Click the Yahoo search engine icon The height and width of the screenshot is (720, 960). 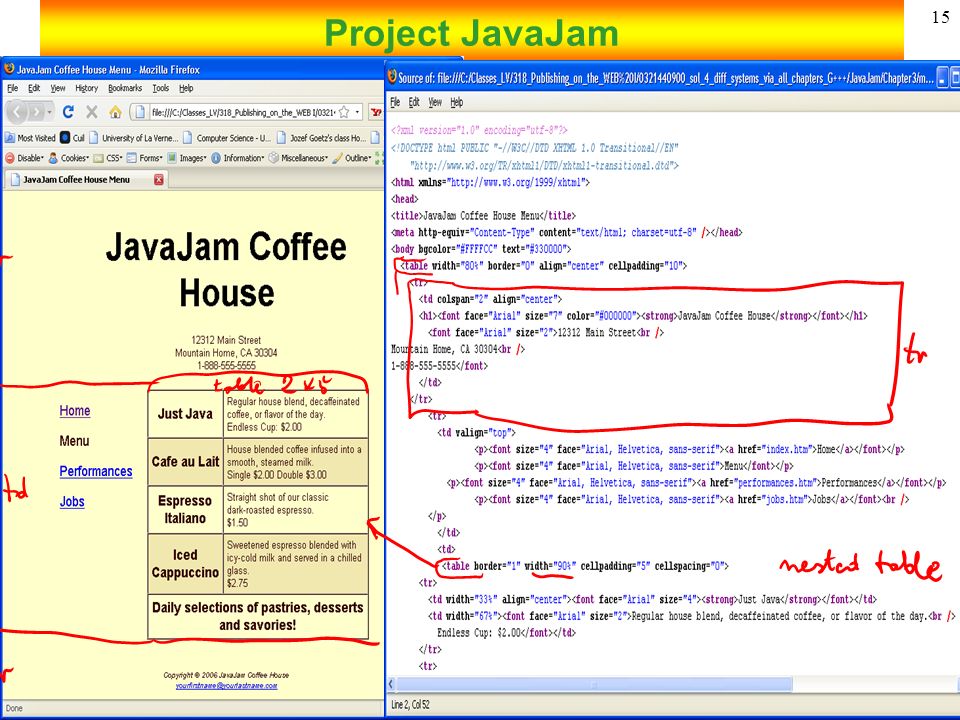click(x=375, y=112)
